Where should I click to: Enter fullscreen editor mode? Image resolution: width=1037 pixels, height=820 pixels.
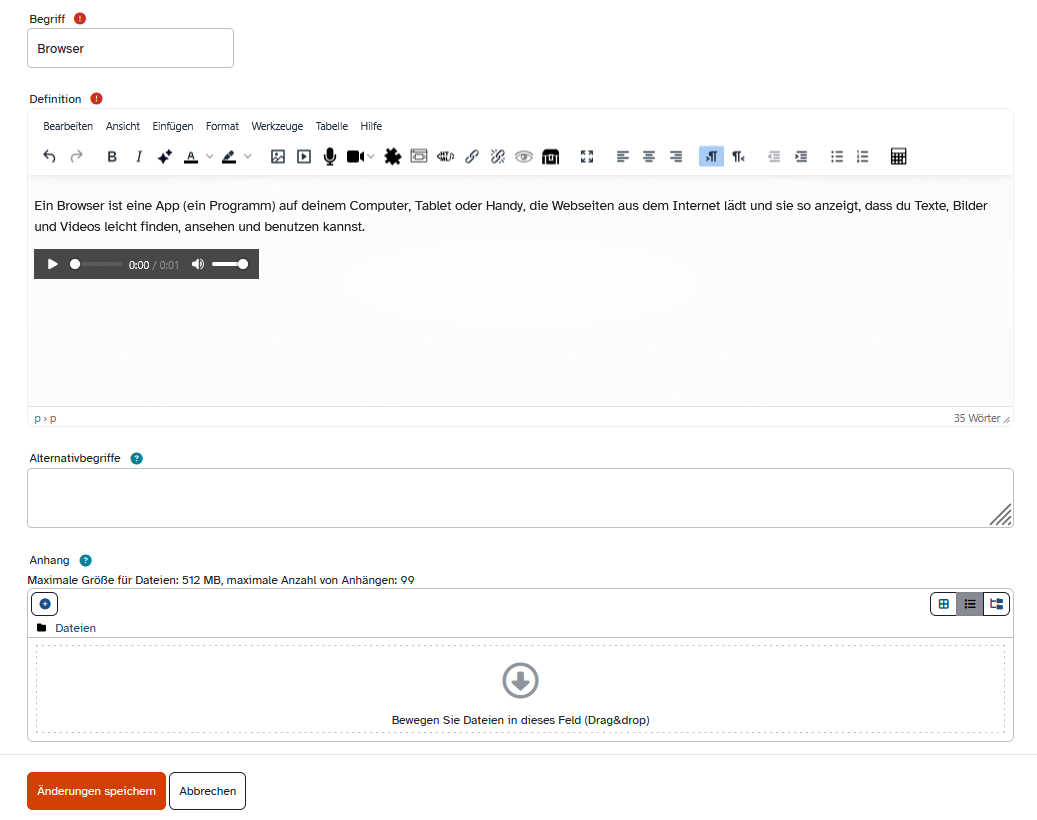point(587,156)
